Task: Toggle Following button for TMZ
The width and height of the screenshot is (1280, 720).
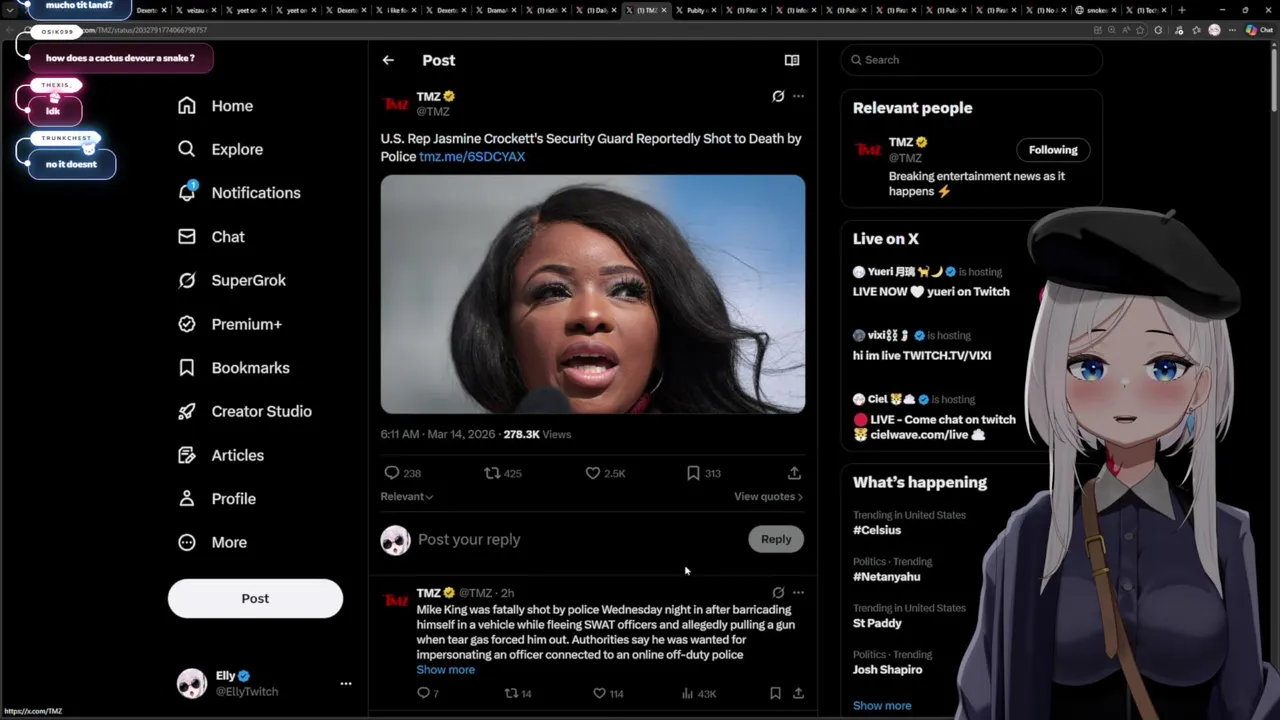Action: tap(1053, 150)
